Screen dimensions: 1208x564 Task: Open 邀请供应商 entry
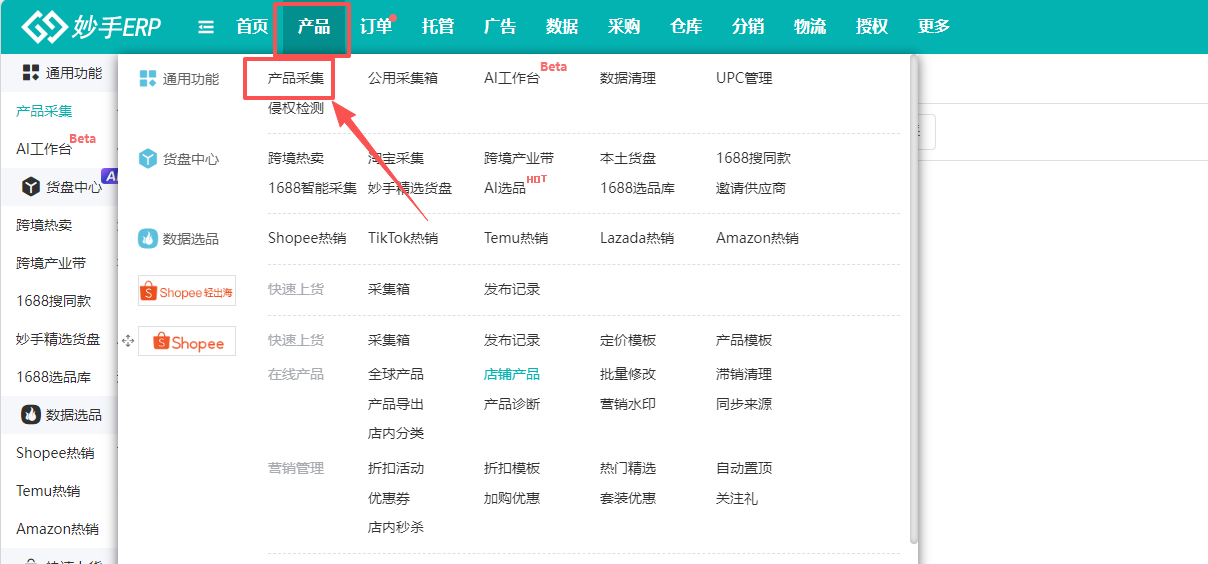(x=751, y=188)
